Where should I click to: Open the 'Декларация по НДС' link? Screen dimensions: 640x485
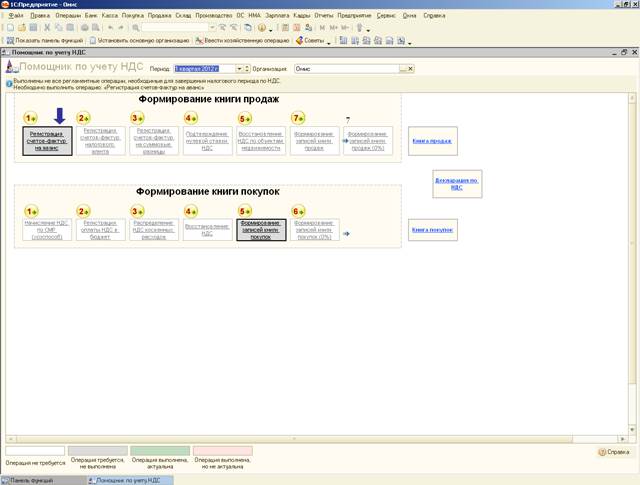pyautogui.click(x=456, y=182)
